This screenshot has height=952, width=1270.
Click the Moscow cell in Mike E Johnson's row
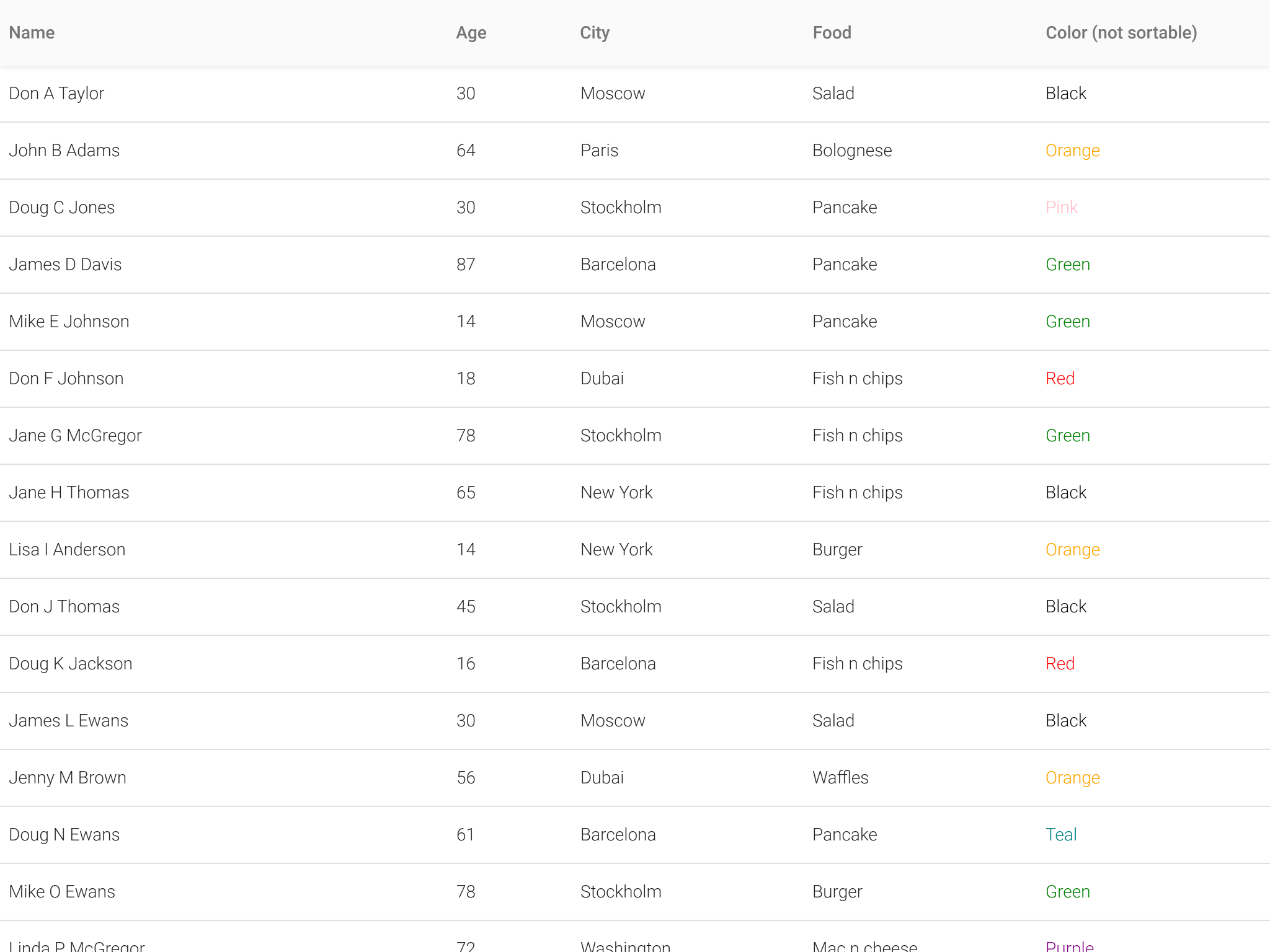click(x=613, y=322)
